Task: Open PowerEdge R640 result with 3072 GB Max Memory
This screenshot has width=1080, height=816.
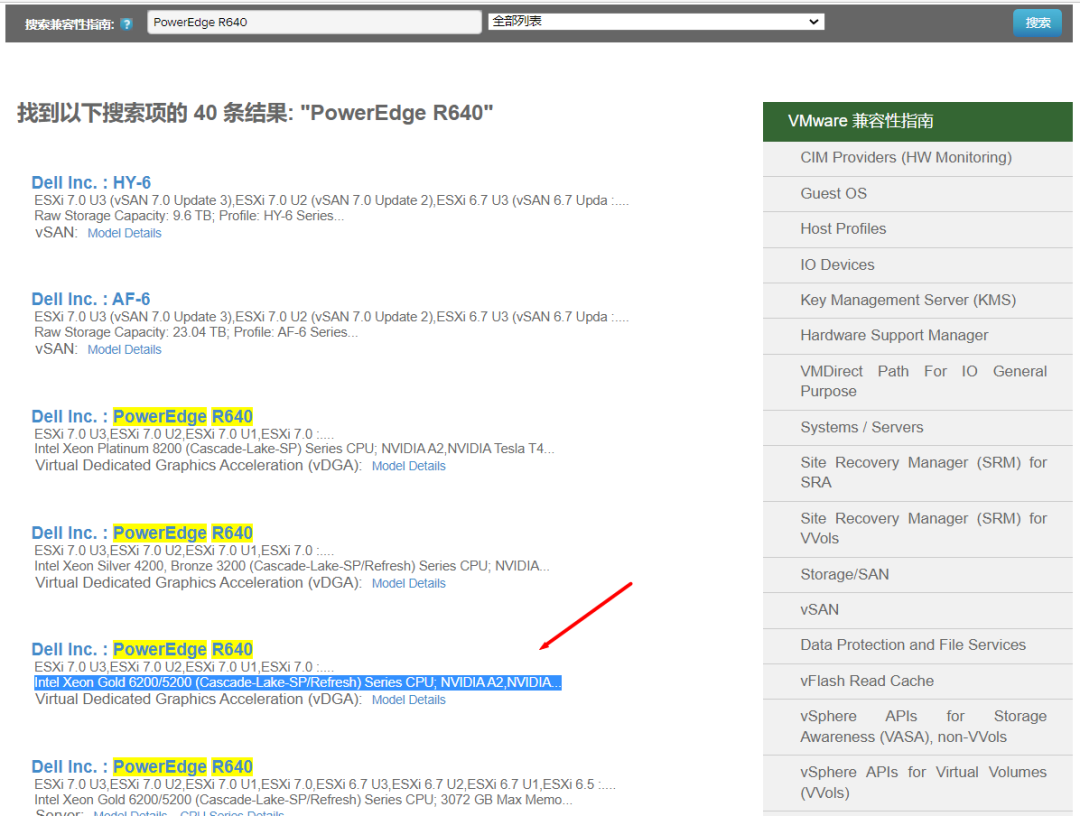Action: pos(142,766)
